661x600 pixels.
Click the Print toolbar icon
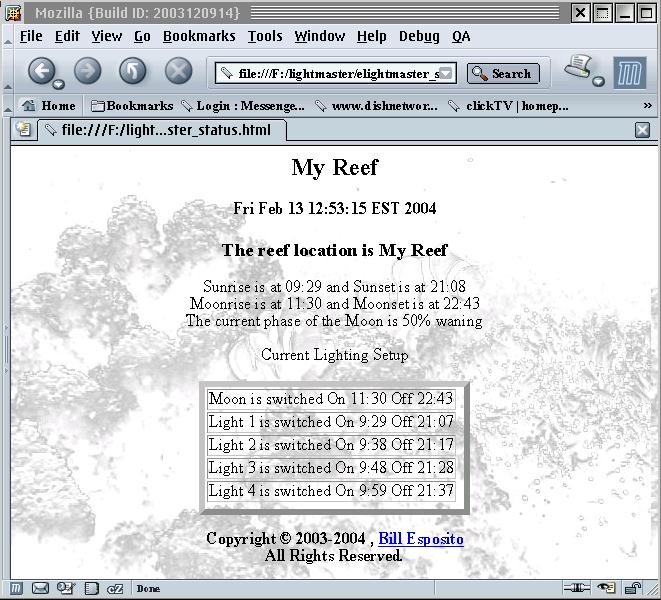[578, 69]
